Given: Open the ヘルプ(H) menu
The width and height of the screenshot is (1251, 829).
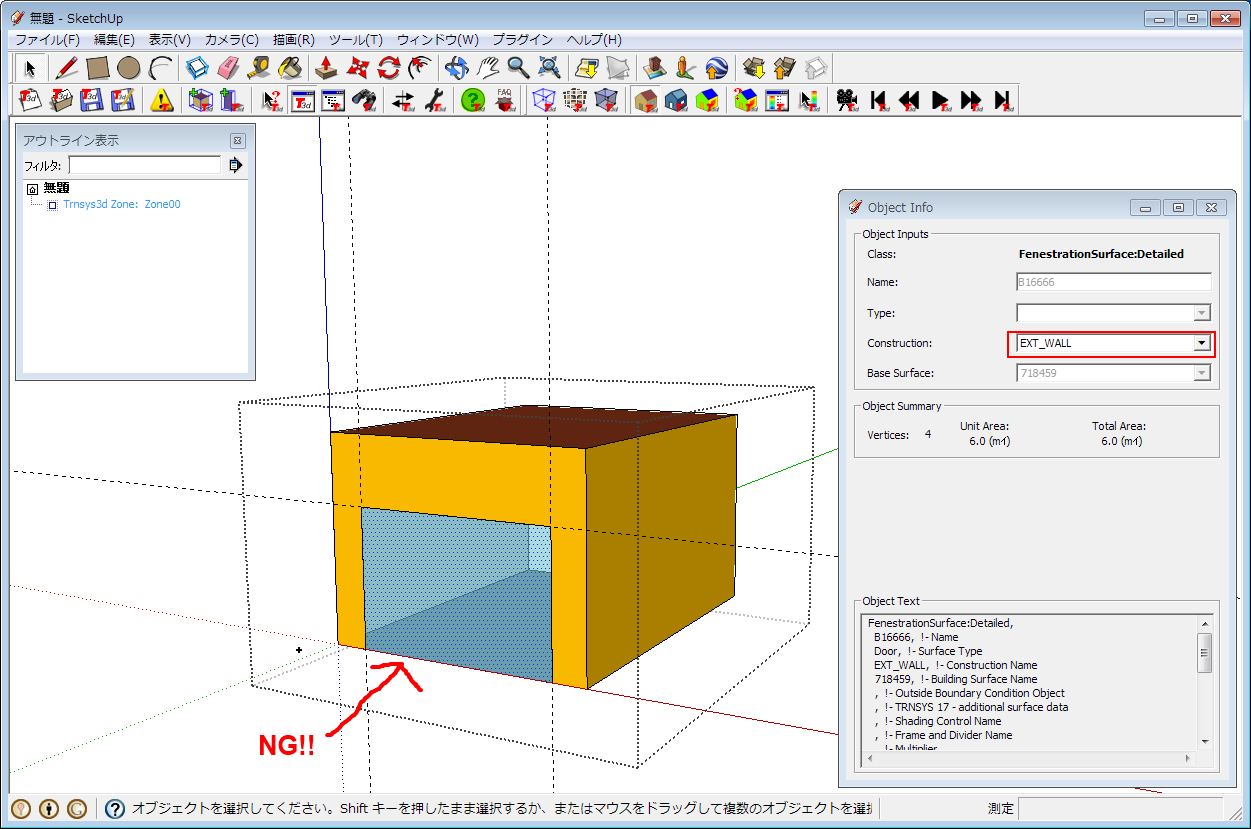Looking at the screenshot, I should pyautogui.click(x=594, y=40).
